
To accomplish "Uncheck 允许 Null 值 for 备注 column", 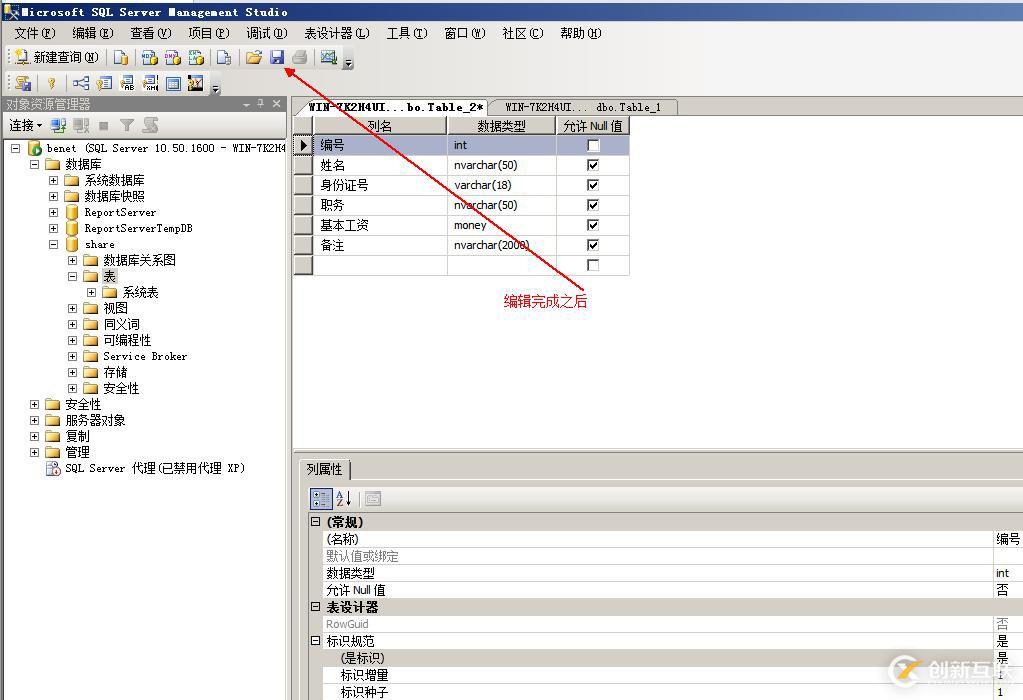I will point(593,245).
